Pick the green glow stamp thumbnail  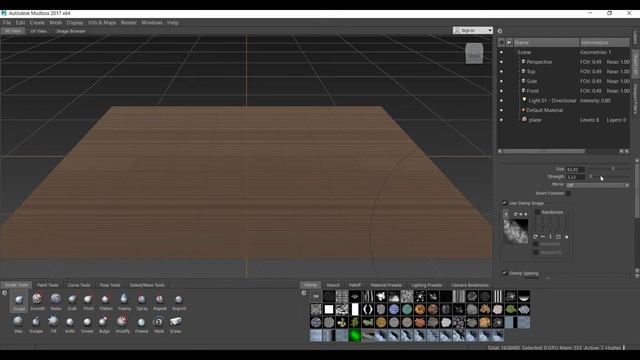pos(355,336)
